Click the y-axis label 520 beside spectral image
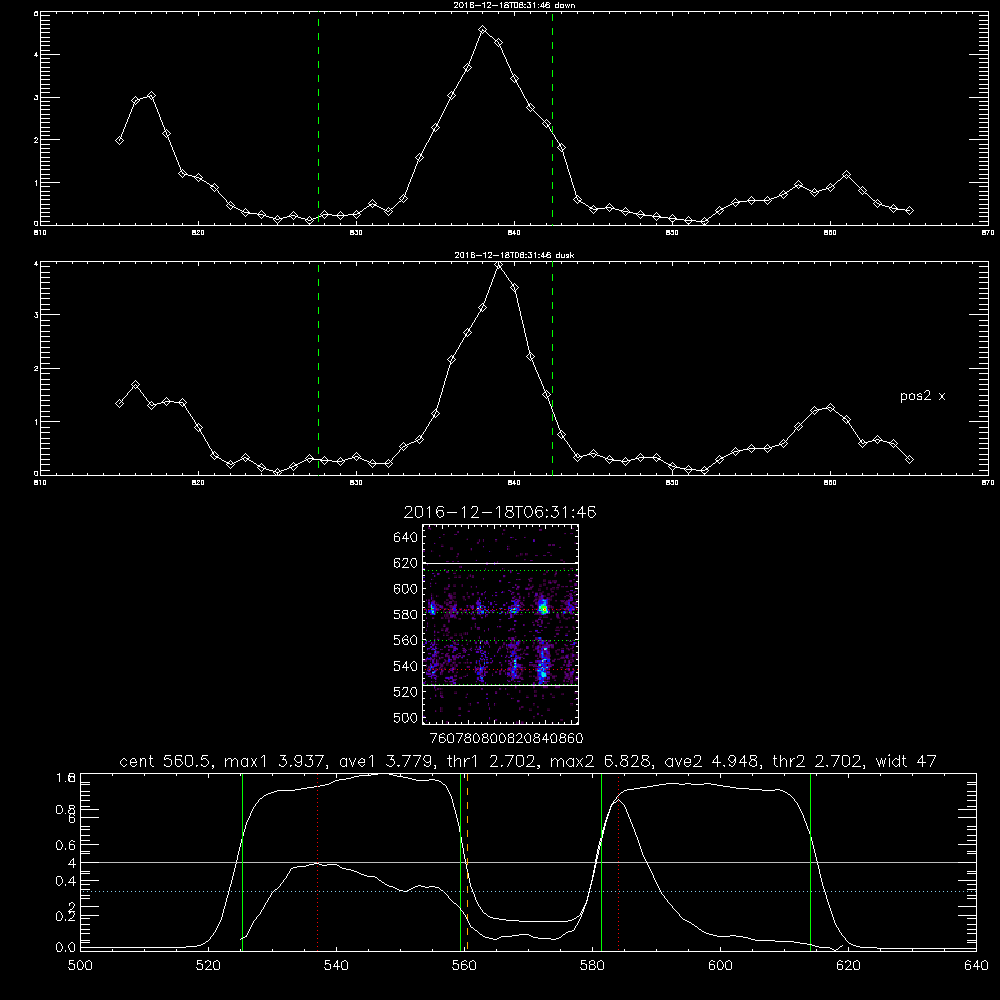 click(x=406, y=692)
